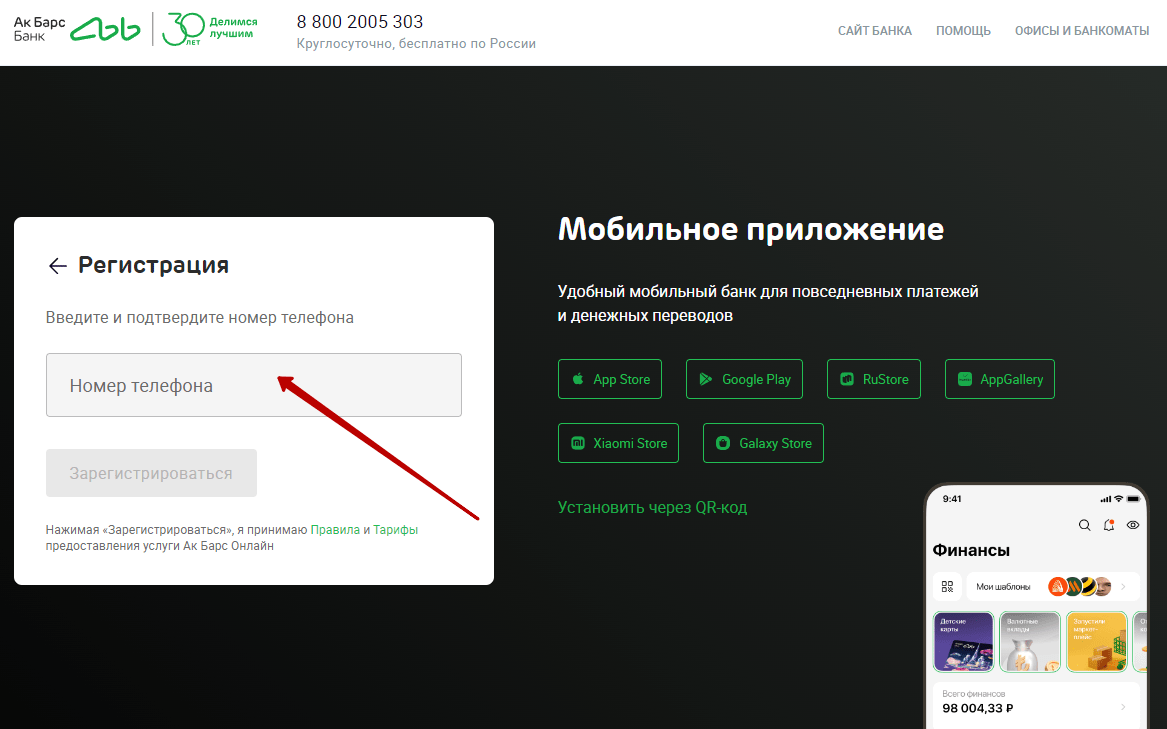1167x729 pixels.
Task: Click the Xiaomi Store button
Action: coord(618,443)
